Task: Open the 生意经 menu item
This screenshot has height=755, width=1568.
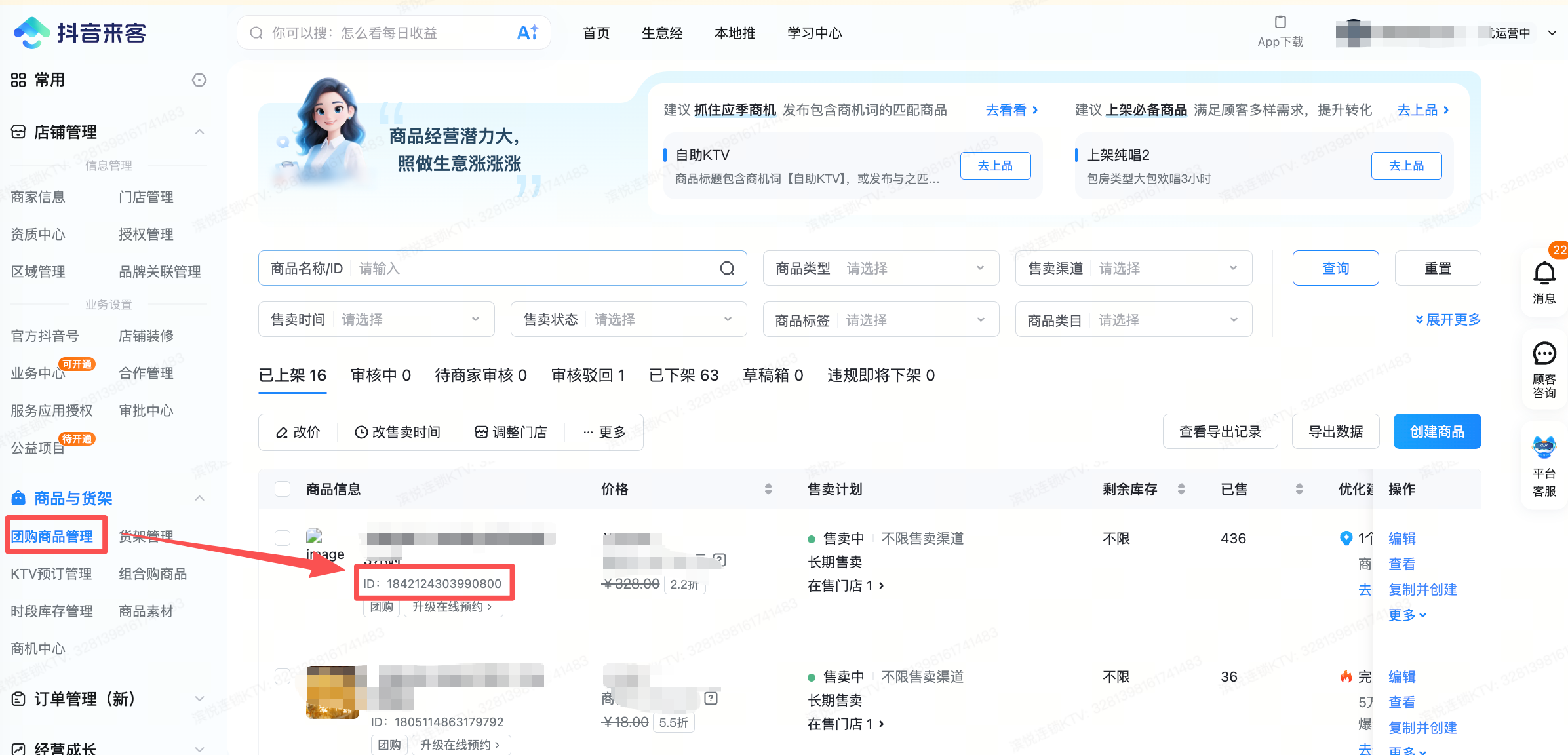Action: (x=662, y=33)
